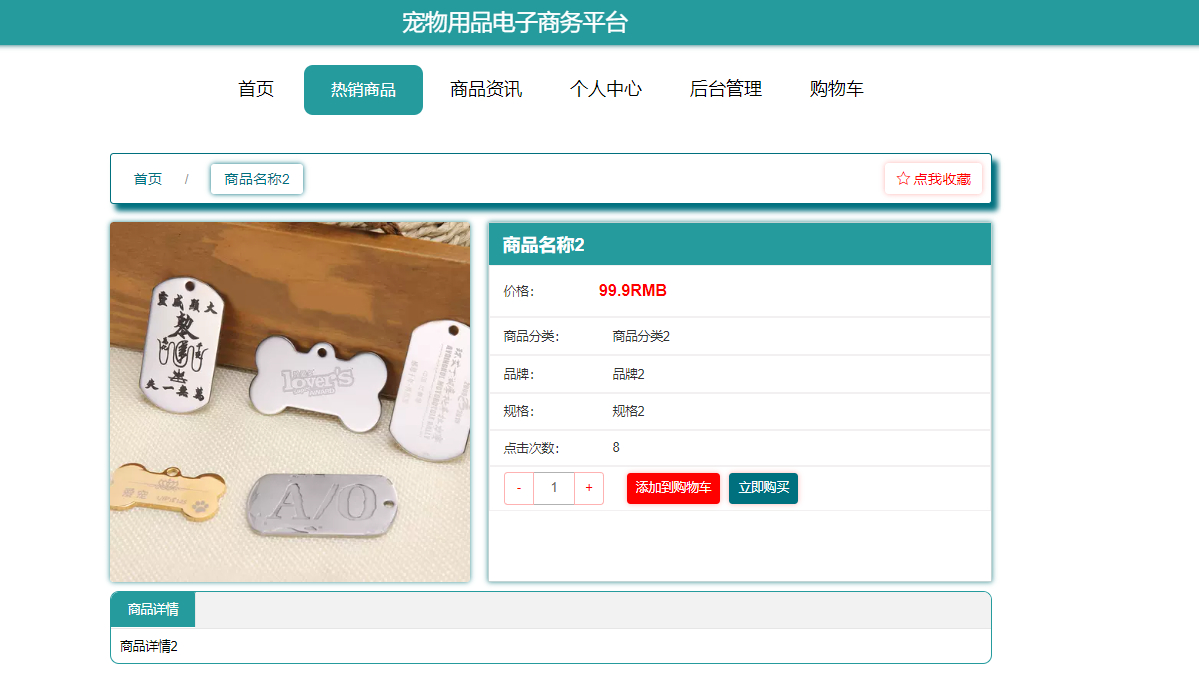
Task: Click the click count value 8
Action: (616, 447)
